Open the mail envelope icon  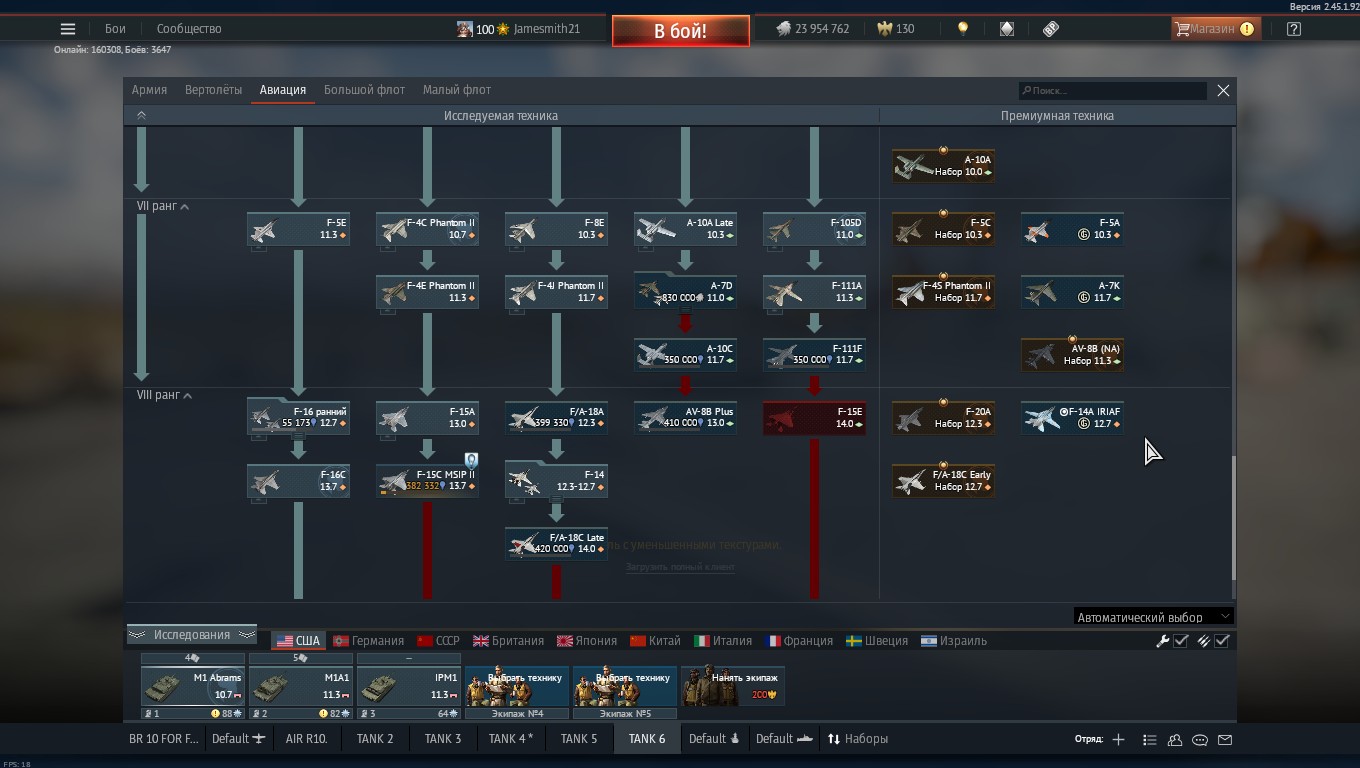point(1225,740)
